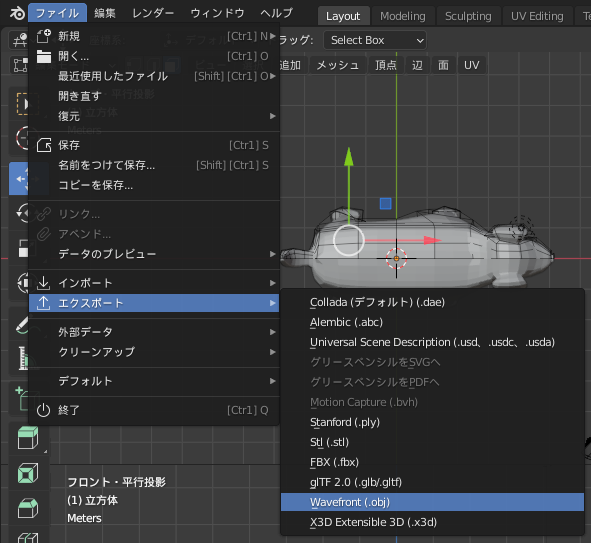This screenshot has width=591, height=543.
Task: Click the import arrow icon beside インポート
Action: click(44, 283)
